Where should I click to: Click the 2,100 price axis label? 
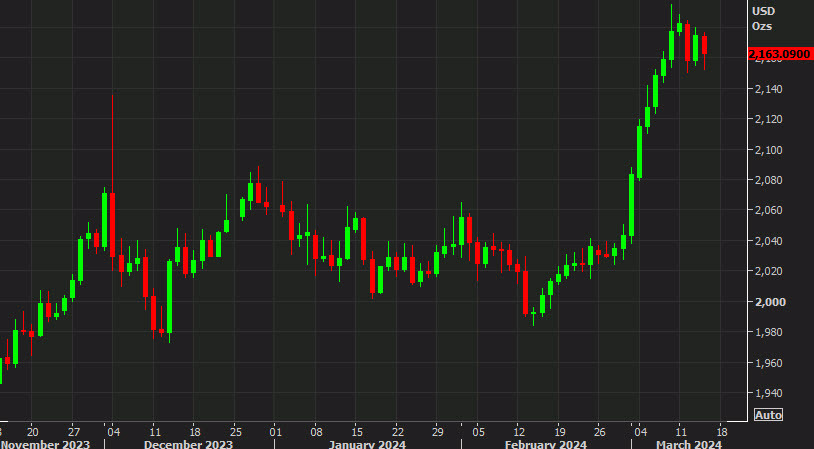pos(768,150)
